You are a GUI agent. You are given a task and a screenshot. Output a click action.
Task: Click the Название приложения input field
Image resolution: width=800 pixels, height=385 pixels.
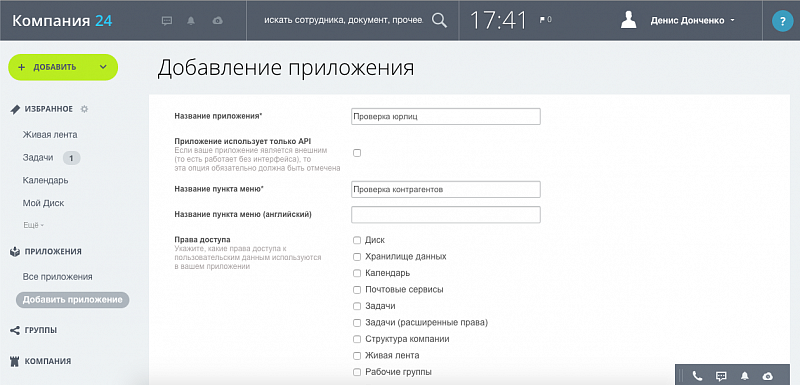tap(446, 116)
